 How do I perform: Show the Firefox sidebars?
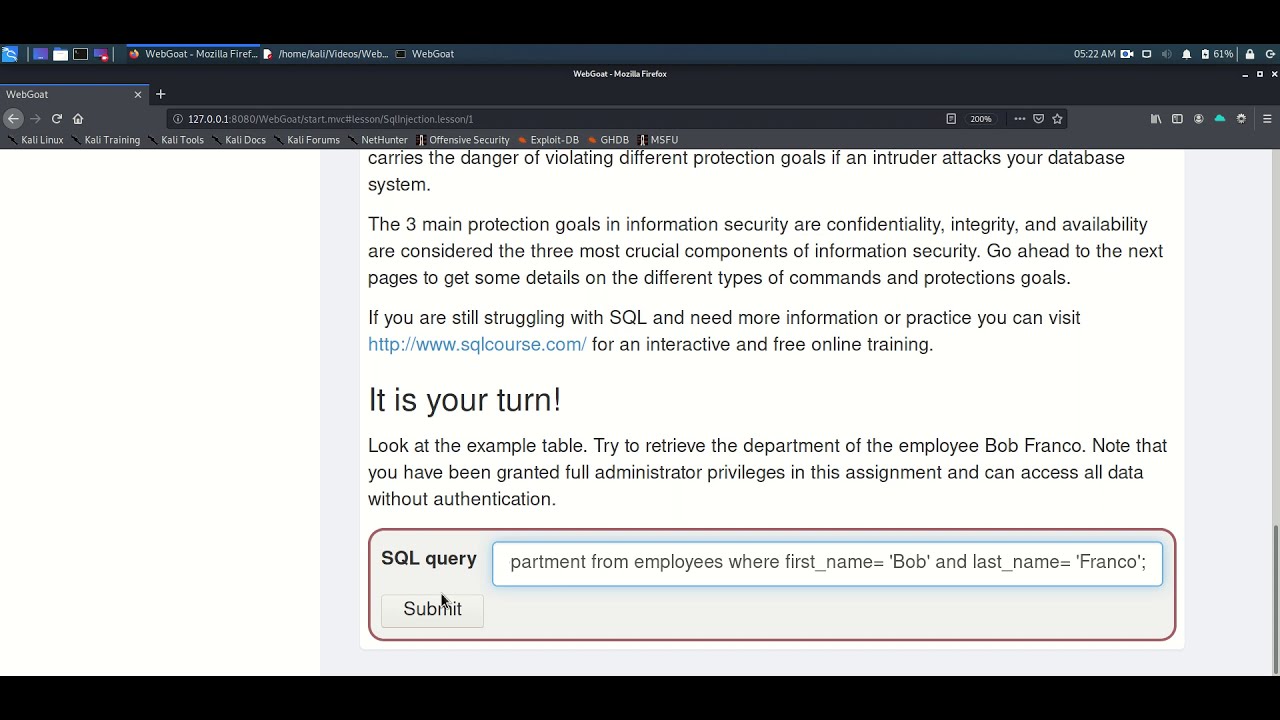coord(1177,119)
